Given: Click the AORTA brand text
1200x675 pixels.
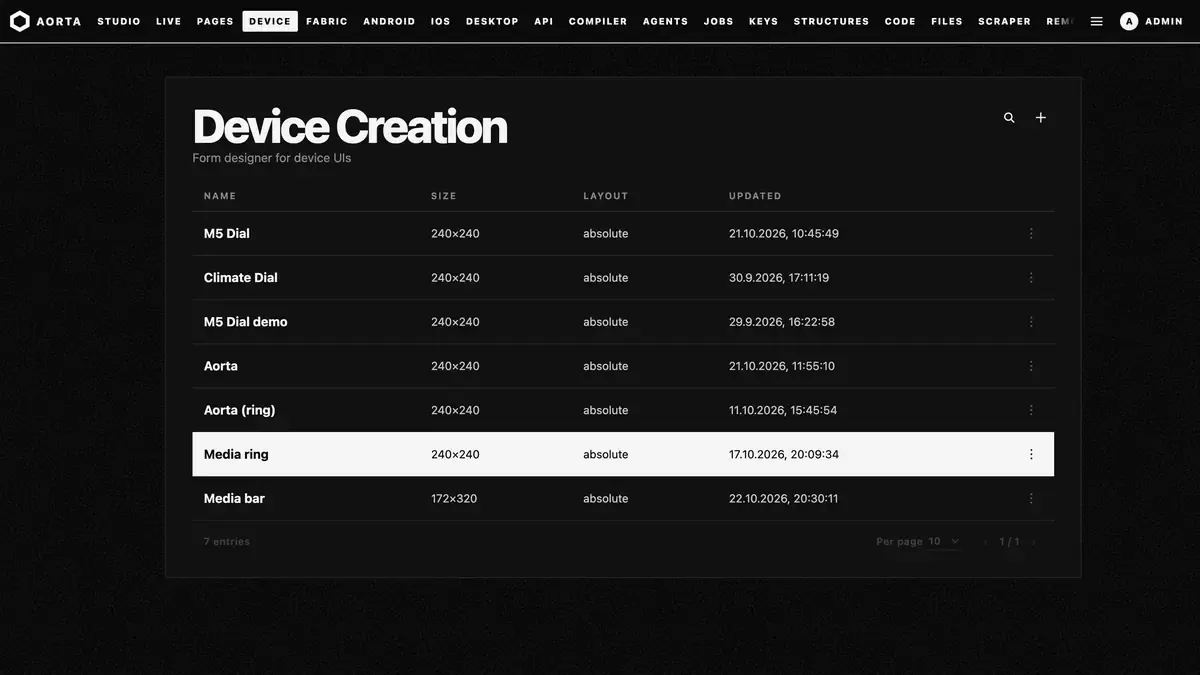Looking at the screenshot, I should (59, 21).
